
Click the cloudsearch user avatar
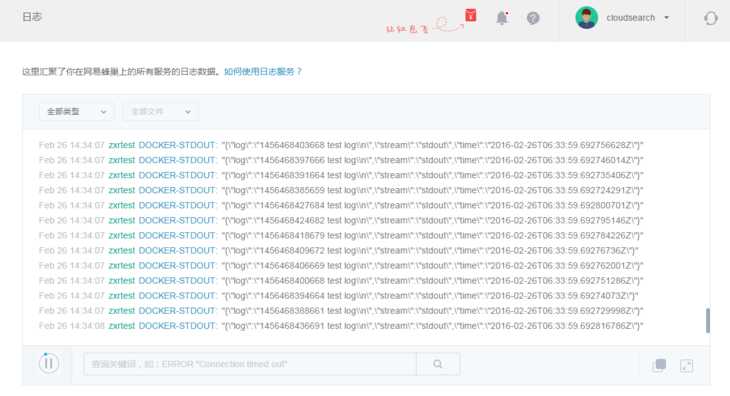point(587,18)
